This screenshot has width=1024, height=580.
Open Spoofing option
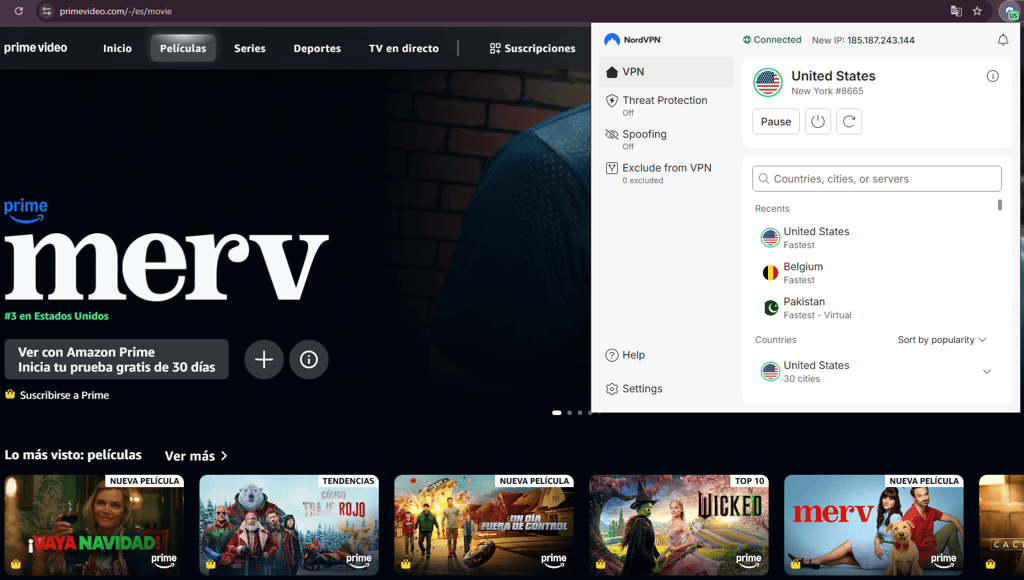(666, 139)
